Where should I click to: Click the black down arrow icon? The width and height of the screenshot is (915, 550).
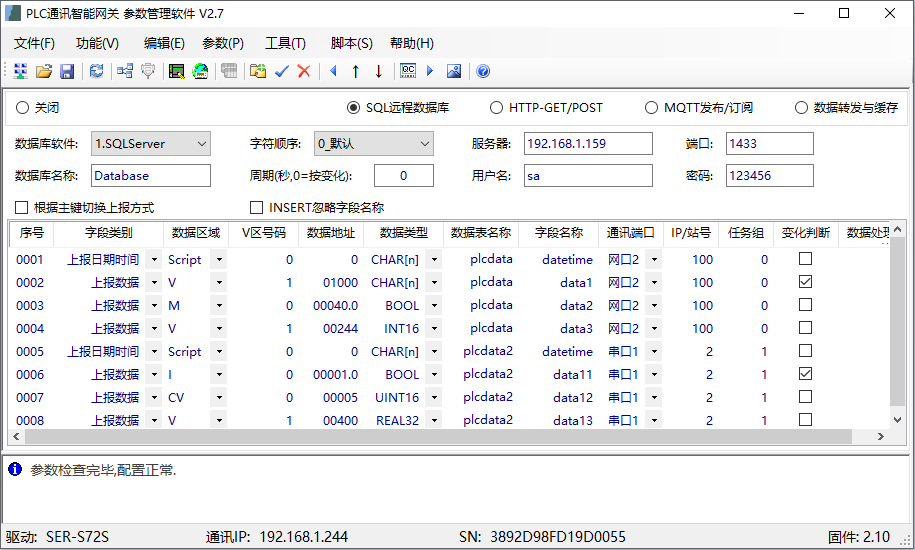[x=378, y=71]
